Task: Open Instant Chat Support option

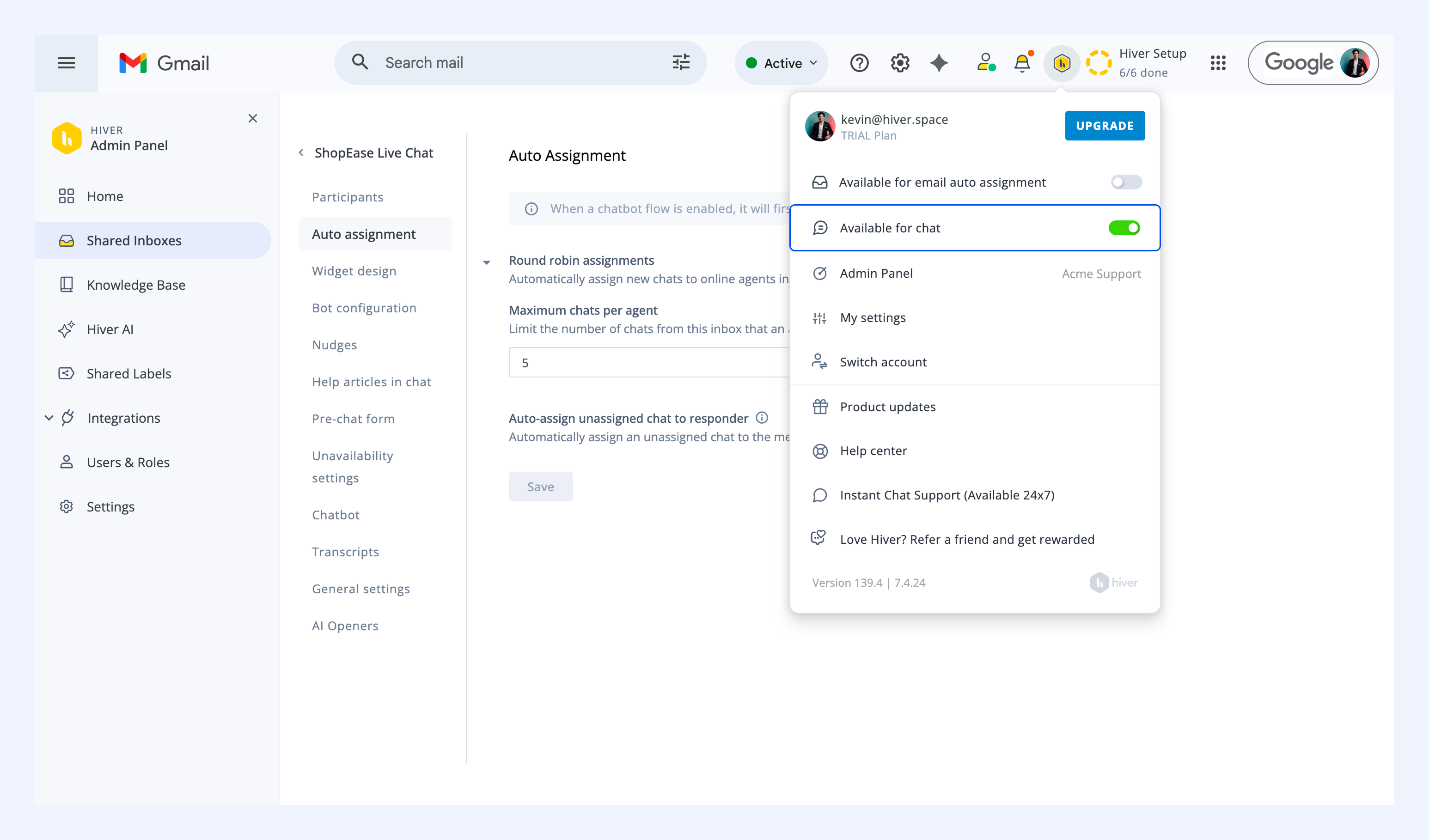Action: [975, 495]
